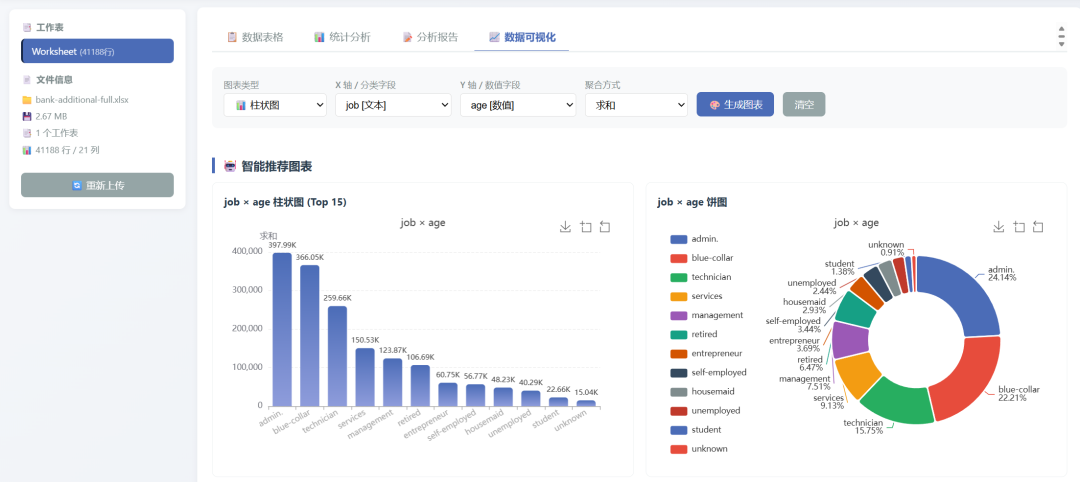Image resolution: width=1080 pixels, height=482 pixels.
Task: Toggle unemployed series in pie legend
Action: pos(705,410)
